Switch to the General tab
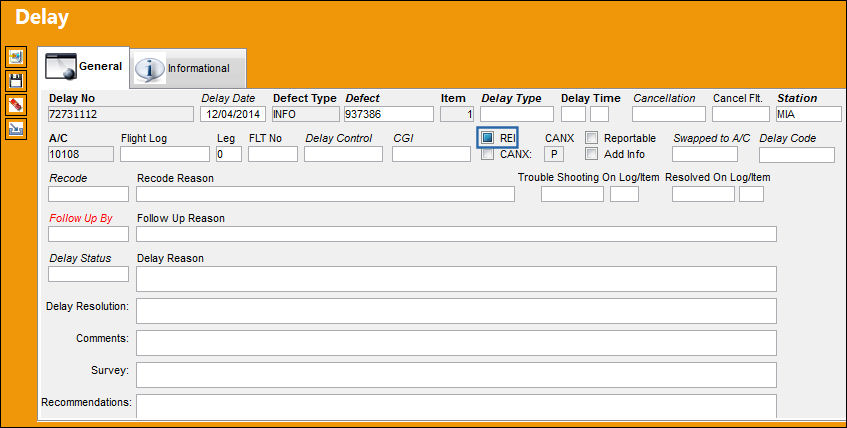The height and width of the screenshot is (428, 847). tap(84, 66)
